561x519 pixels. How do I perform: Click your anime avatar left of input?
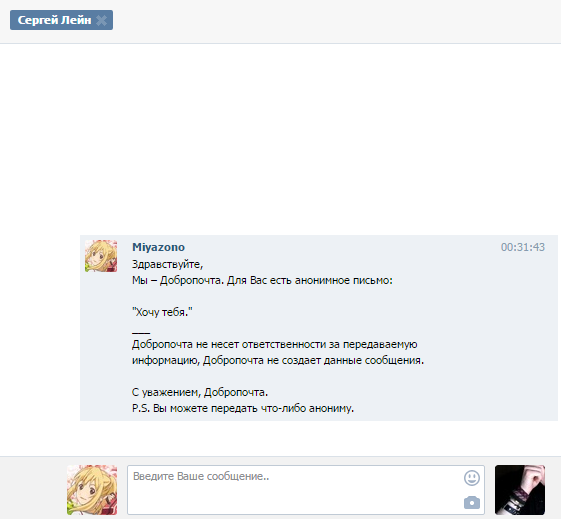(x=92, y=490)
